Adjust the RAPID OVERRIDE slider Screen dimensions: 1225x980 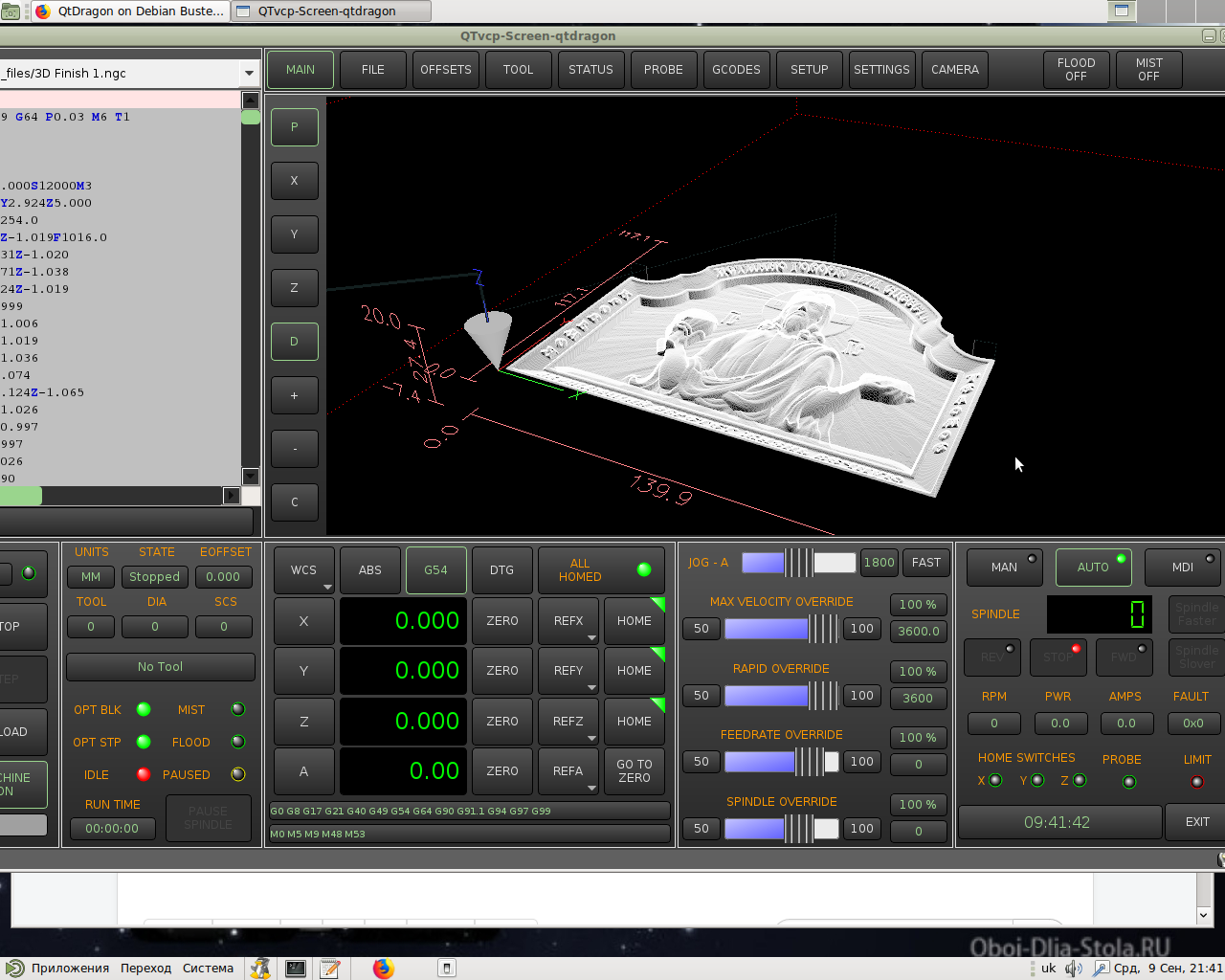(x=781, y=696)
